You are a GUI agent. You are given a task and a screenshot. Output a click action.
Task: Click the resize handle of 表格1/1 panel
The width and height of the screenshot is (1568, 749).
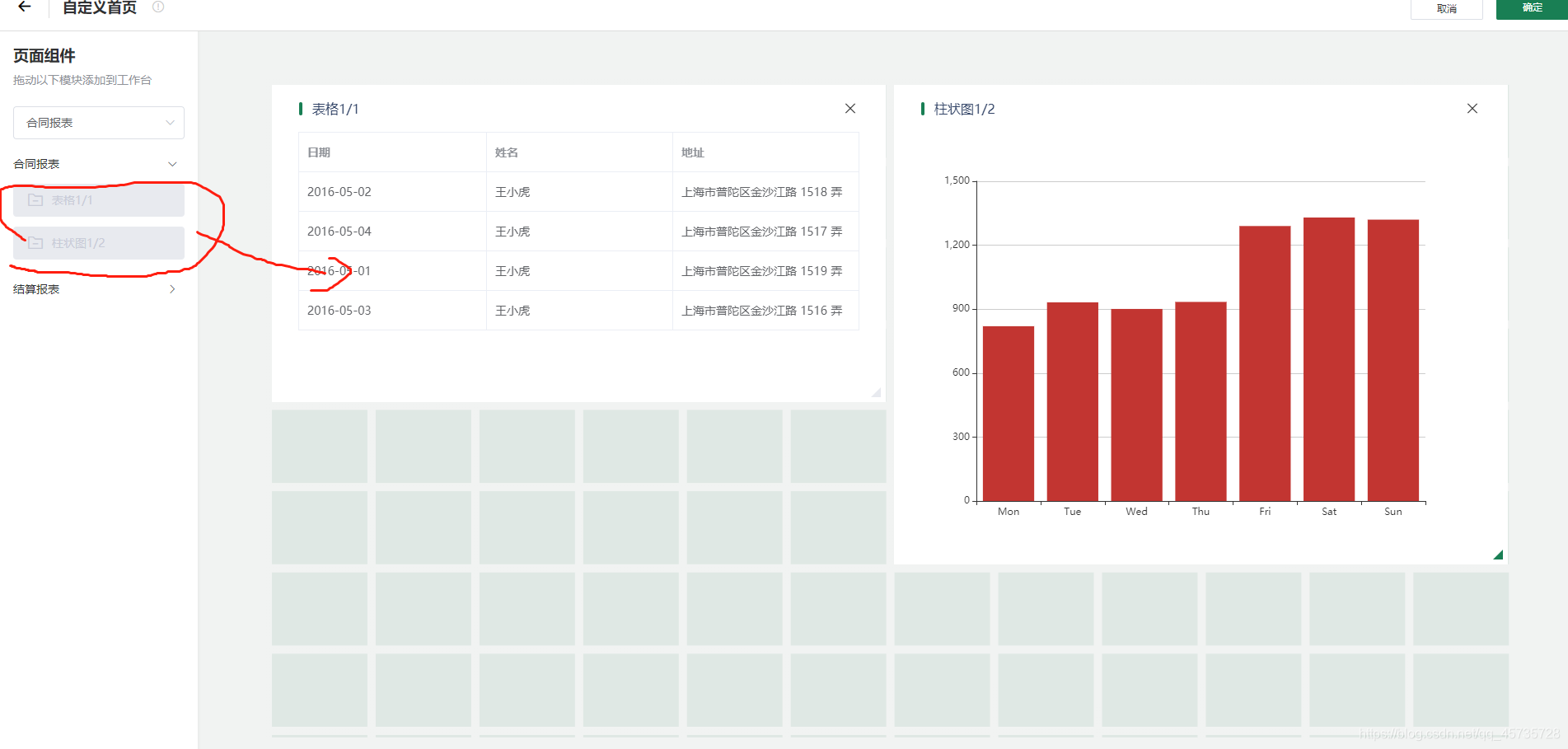pos(876,392)
